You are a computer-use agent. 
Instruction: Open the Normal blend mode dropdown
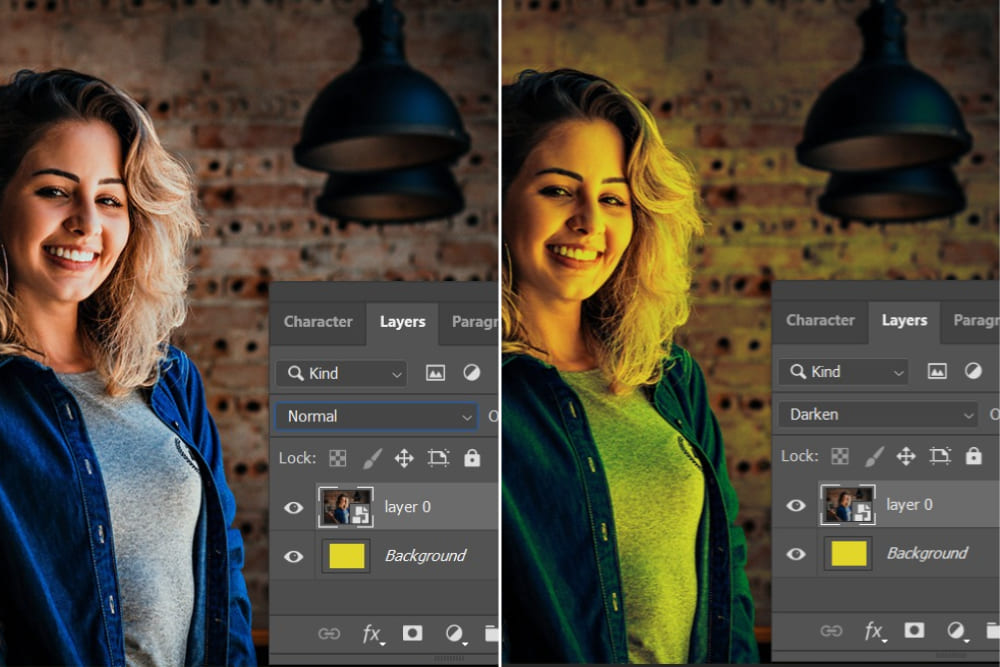pos(375,416)
